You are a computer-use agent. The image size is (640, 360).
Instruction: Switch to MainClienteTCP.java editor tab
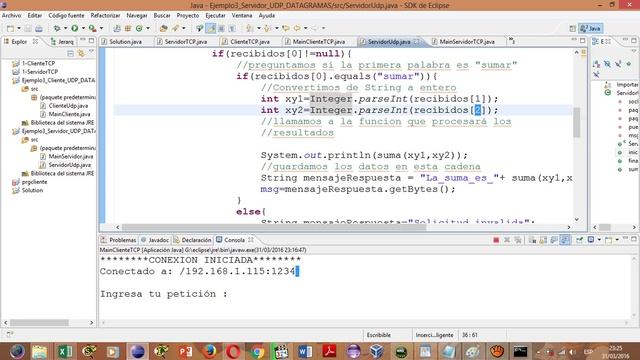click(x=319, y=42)
